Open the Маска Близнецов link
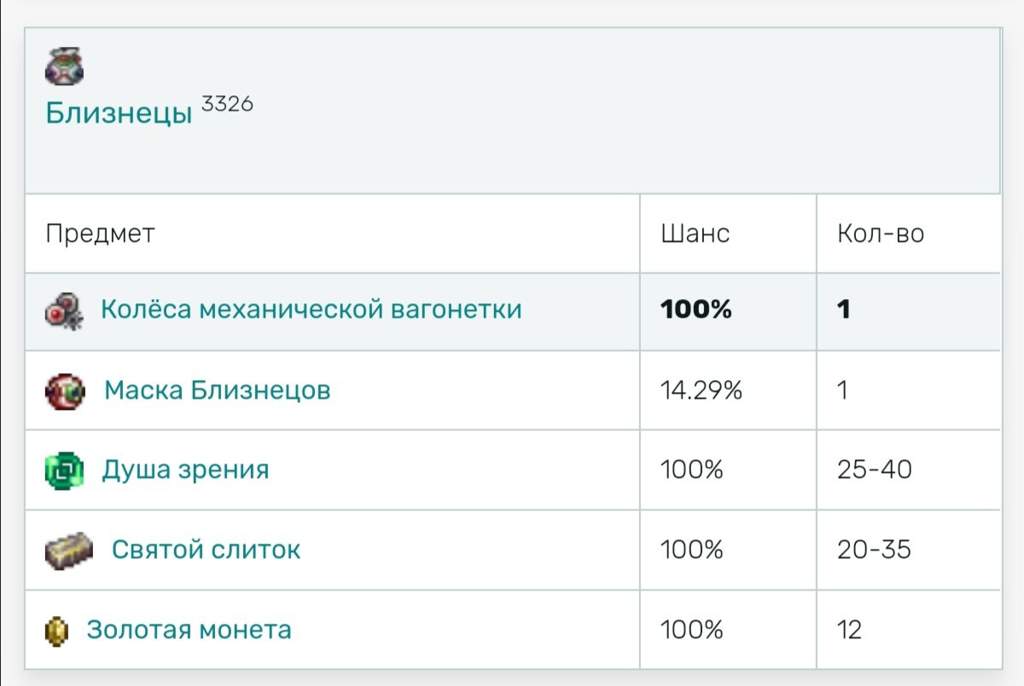1024x686 pixels. (x=217, y=391)
